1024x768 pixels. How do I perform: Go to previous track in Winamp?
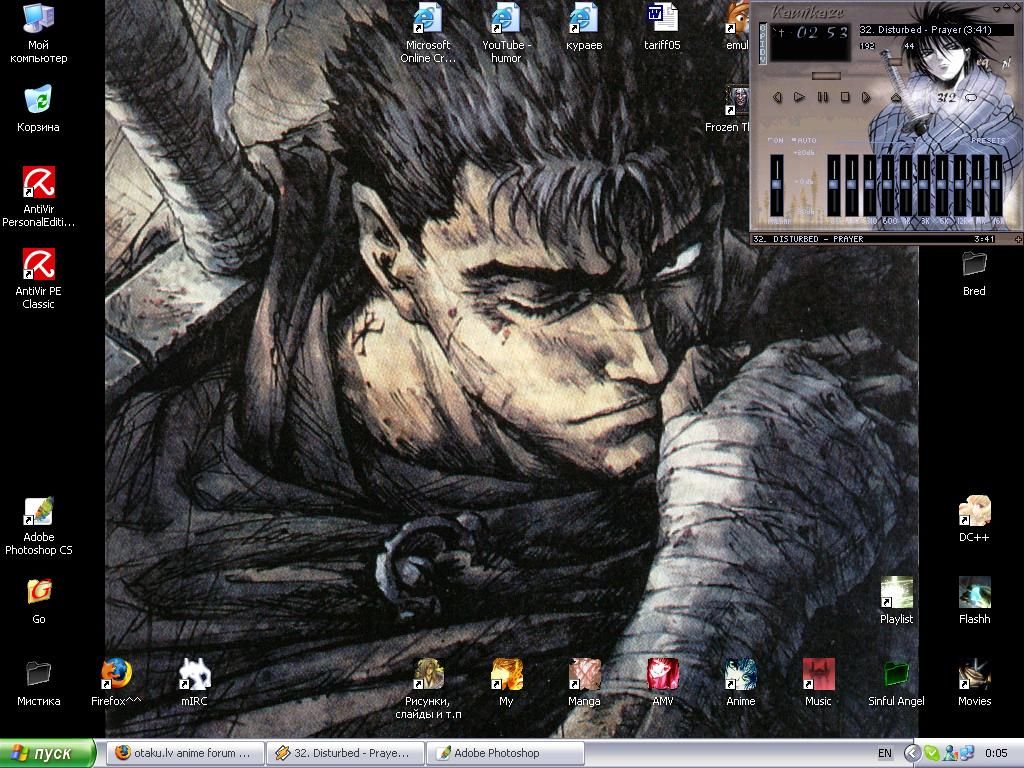point(777,97)
